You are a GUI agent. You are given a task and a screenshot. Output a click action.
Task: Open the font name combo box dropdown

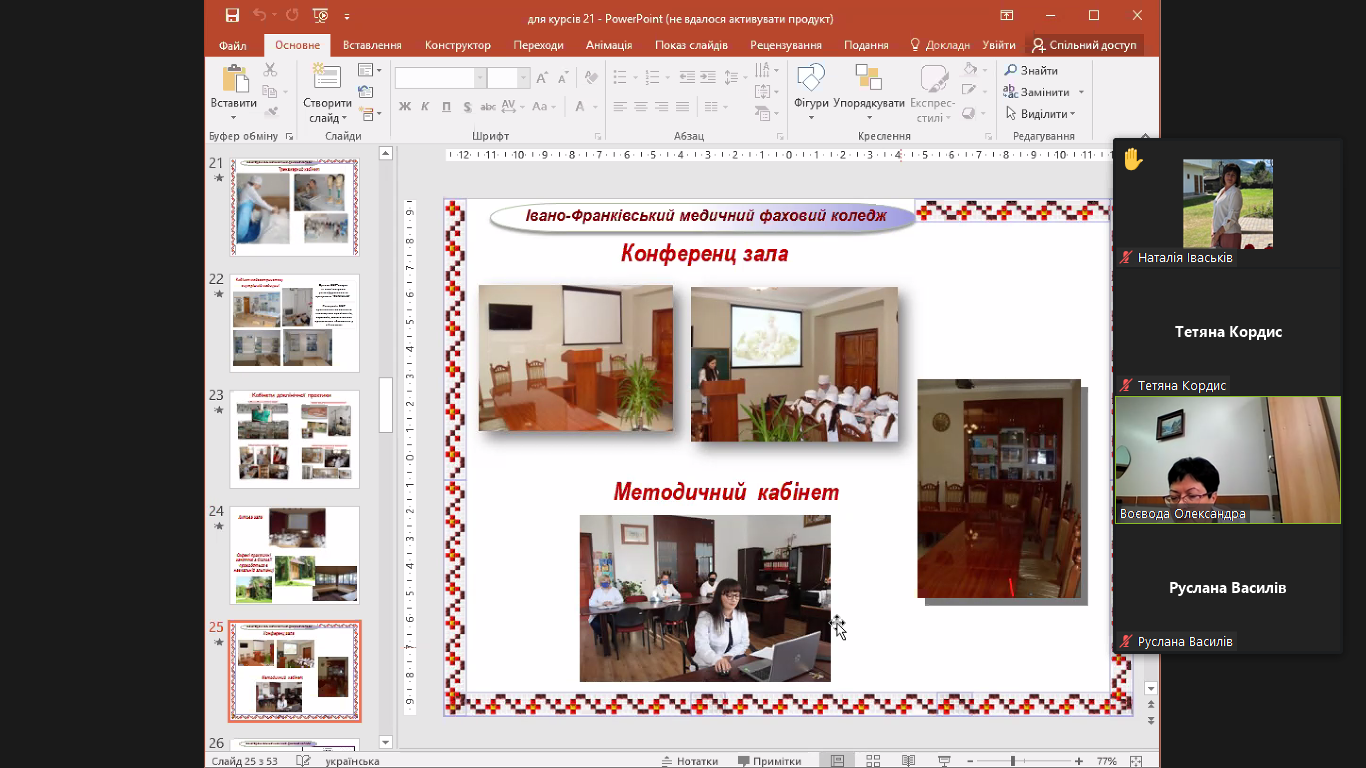tap(480, 78)
